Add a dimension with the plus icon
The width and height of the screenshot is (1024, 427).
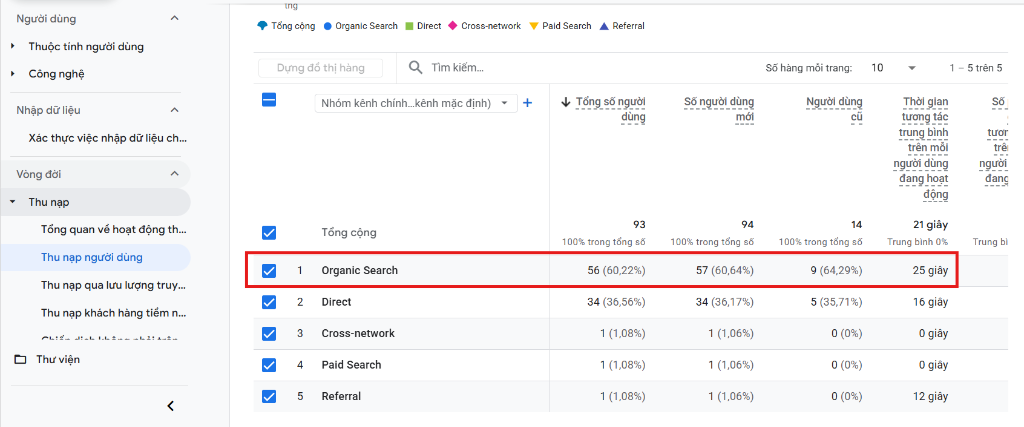click(528, 103)
